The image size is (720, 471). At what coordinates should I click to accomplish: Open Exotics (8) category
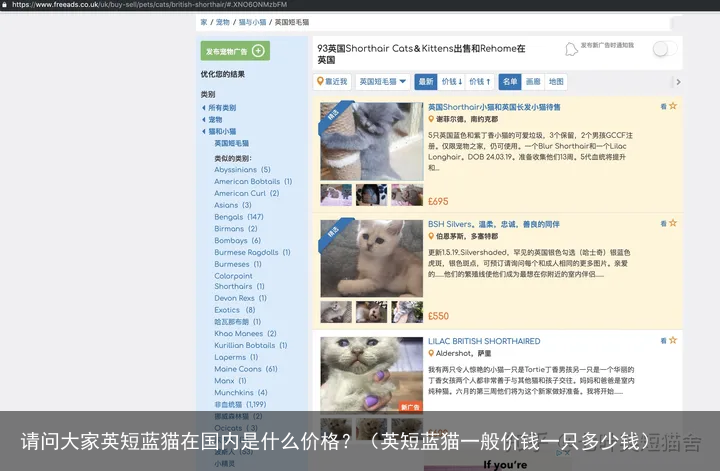click(235, 310)
